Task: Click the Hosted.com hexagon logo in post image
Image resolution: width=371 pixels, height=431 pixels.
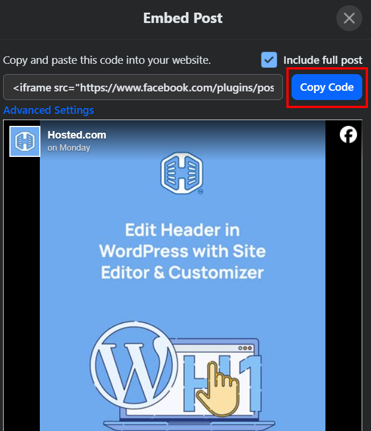Action: click(x=182, y=173)
